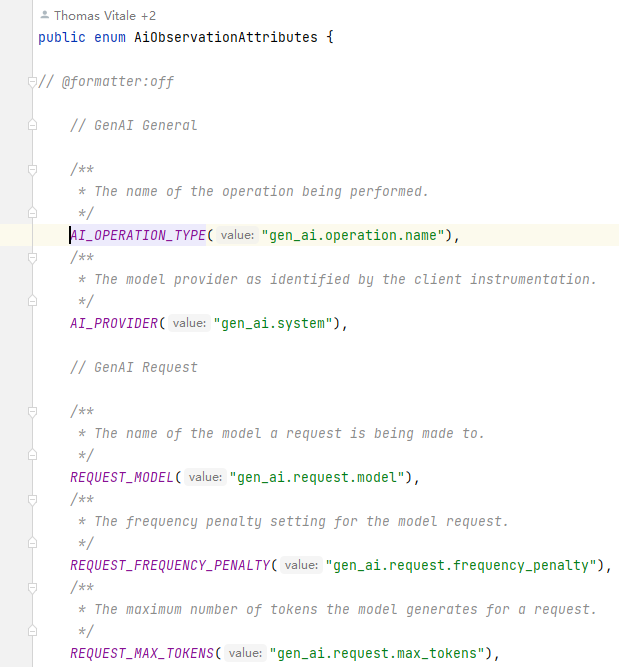Click the // GenAI General comment

click(134, 125)
